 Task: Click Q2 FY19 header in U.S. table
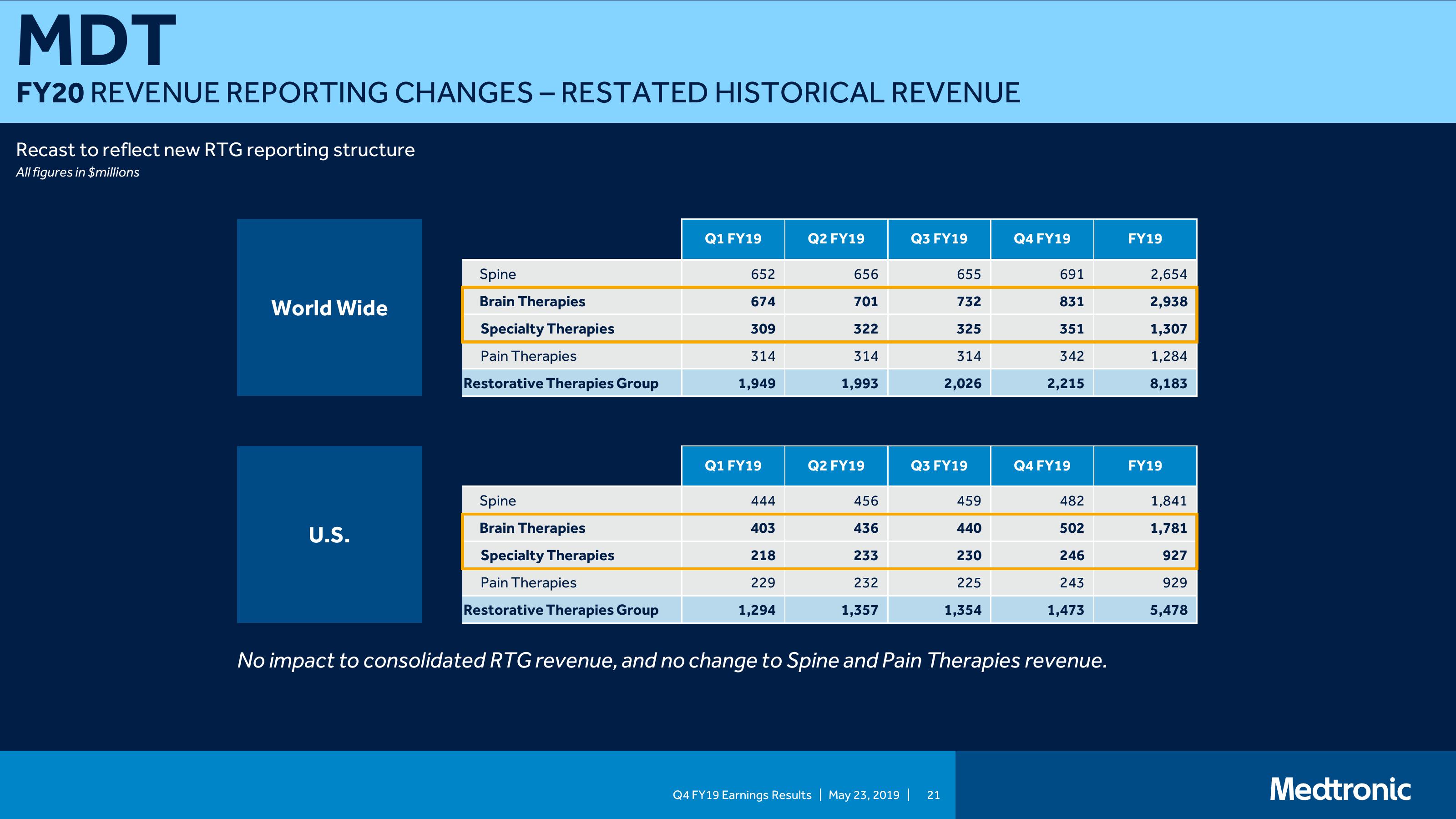pyautogui.click(x=836, y=466)
